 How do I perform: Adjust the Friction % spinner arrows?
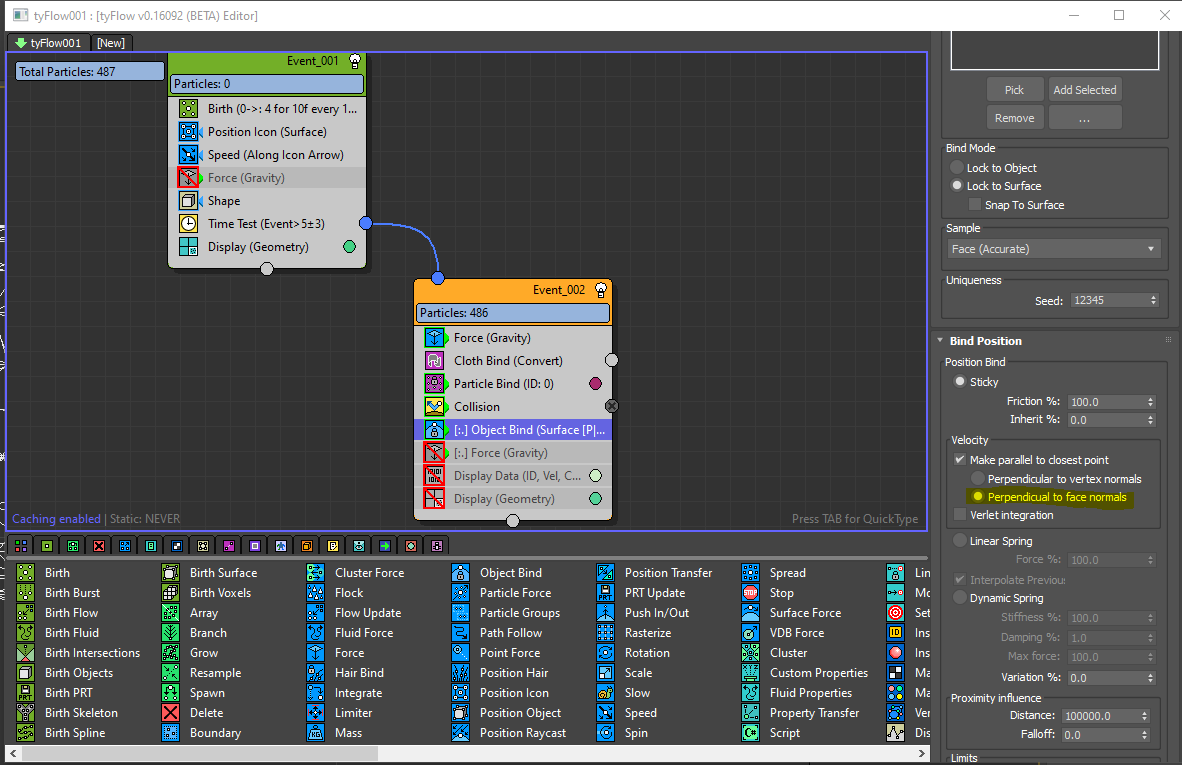click(x=1150, y=402)
